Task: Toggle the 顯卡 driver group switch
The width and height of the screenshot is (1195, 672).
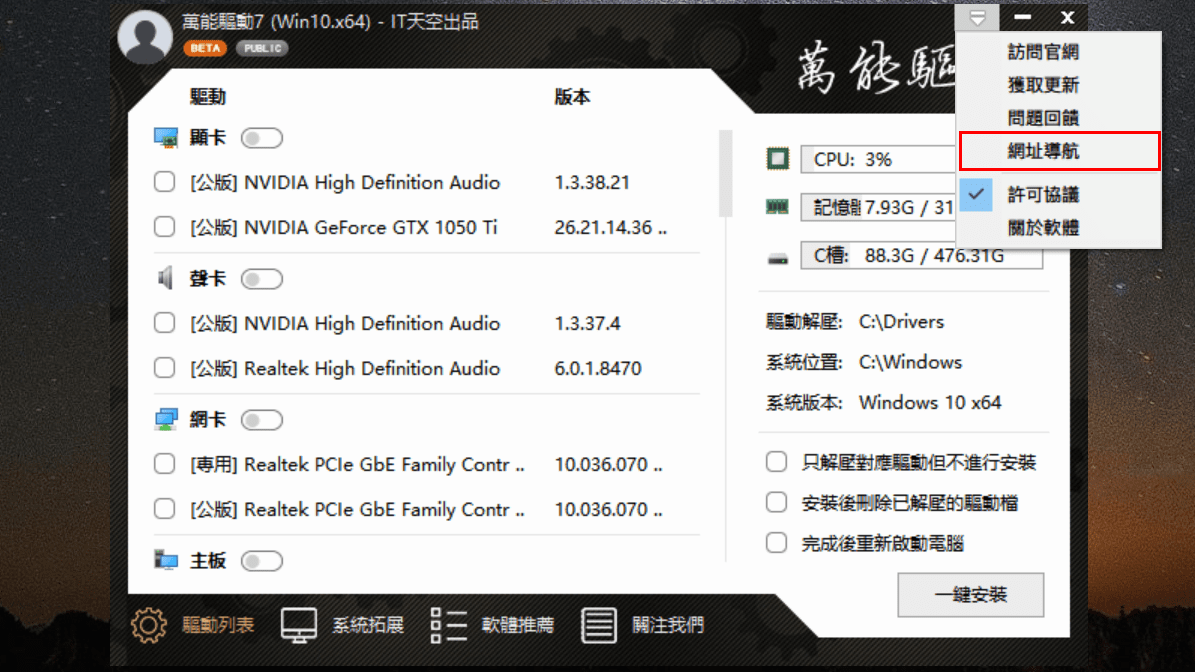Action: tap(262, 137)
